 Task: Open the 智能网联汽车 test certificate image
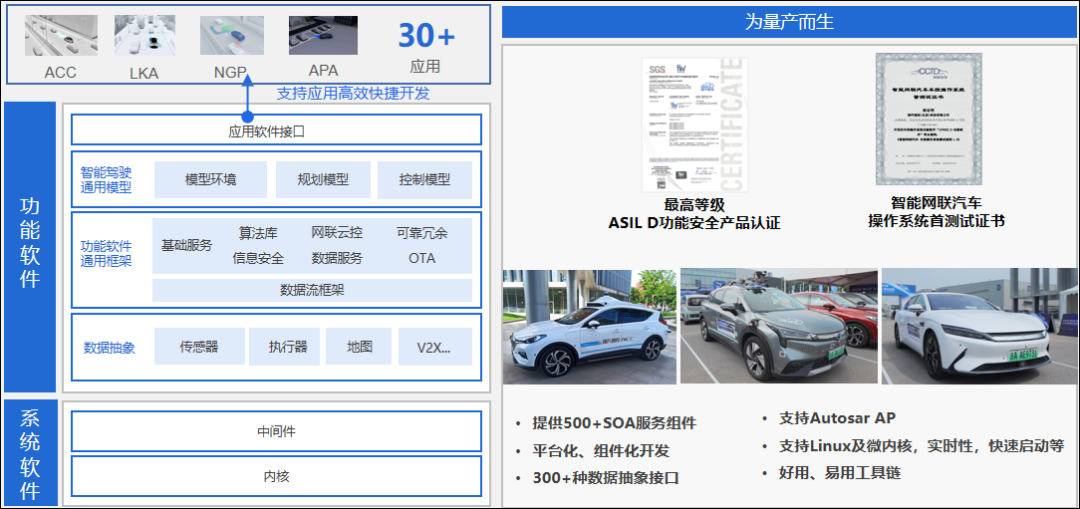tap(936, 119)
